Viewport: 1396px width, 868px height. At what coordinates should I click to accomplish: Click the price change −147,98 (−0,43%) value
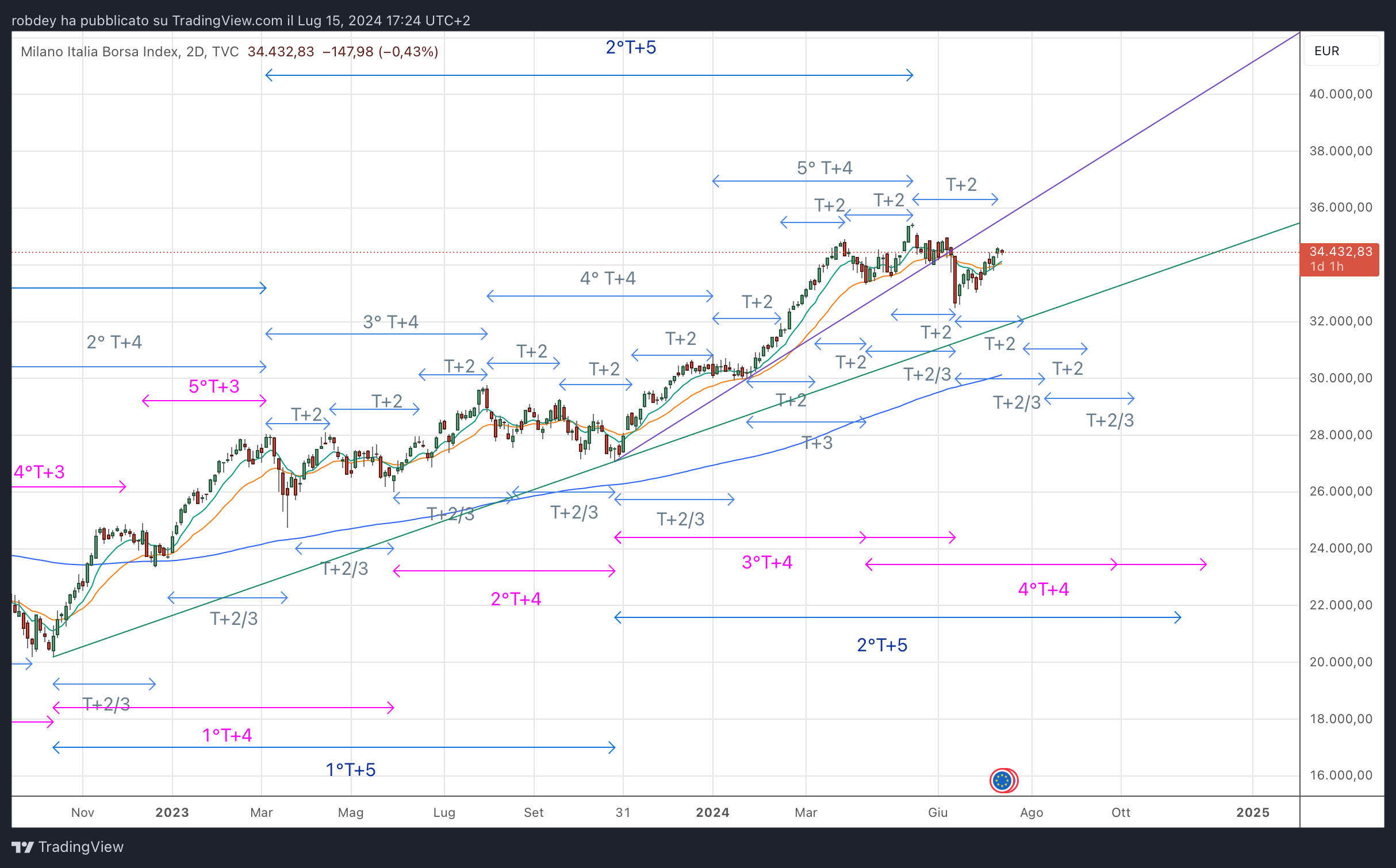tap(380, 52)
